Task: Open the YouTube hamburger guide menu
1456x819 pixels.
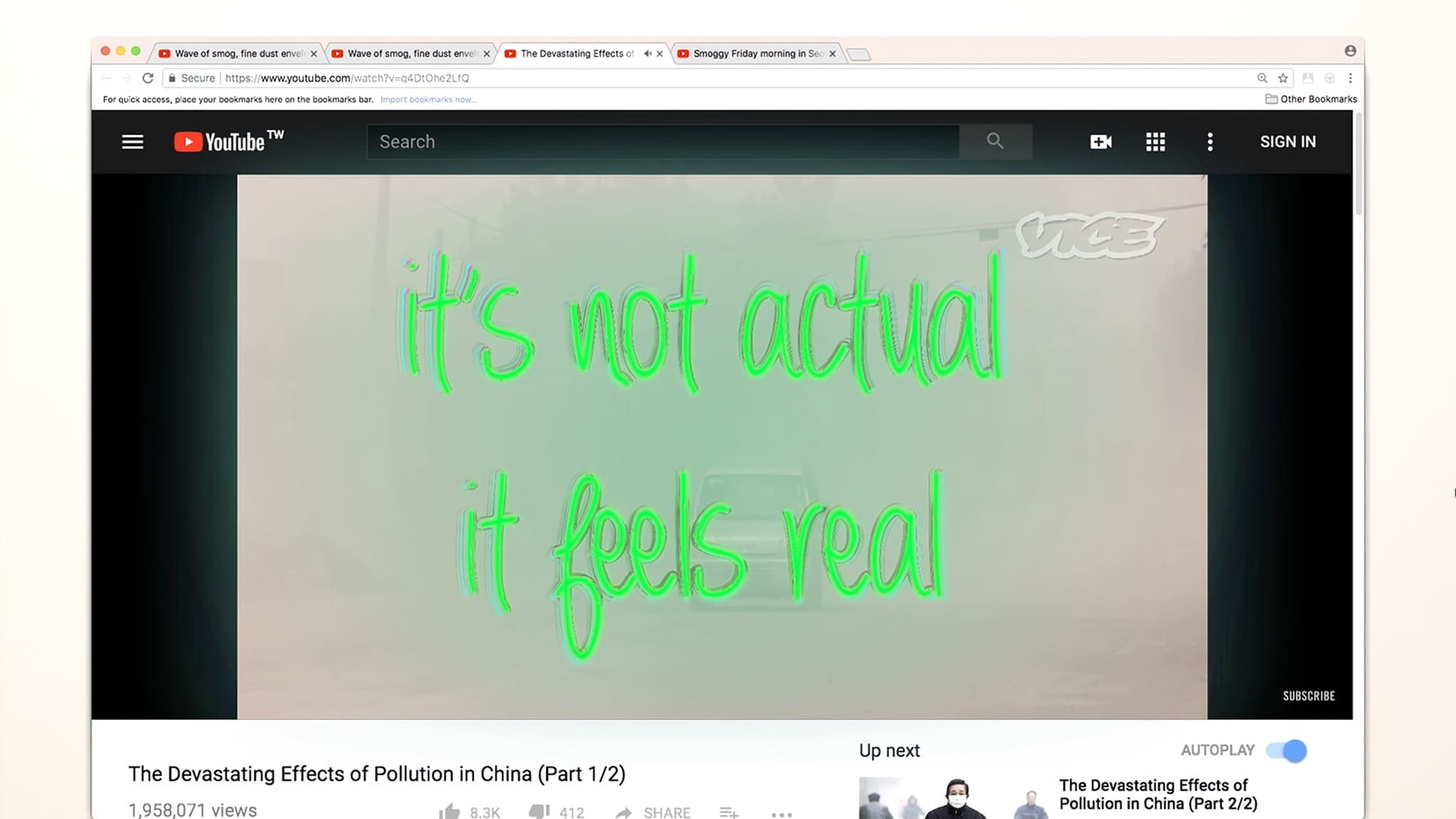Action: tap(132, 142)
